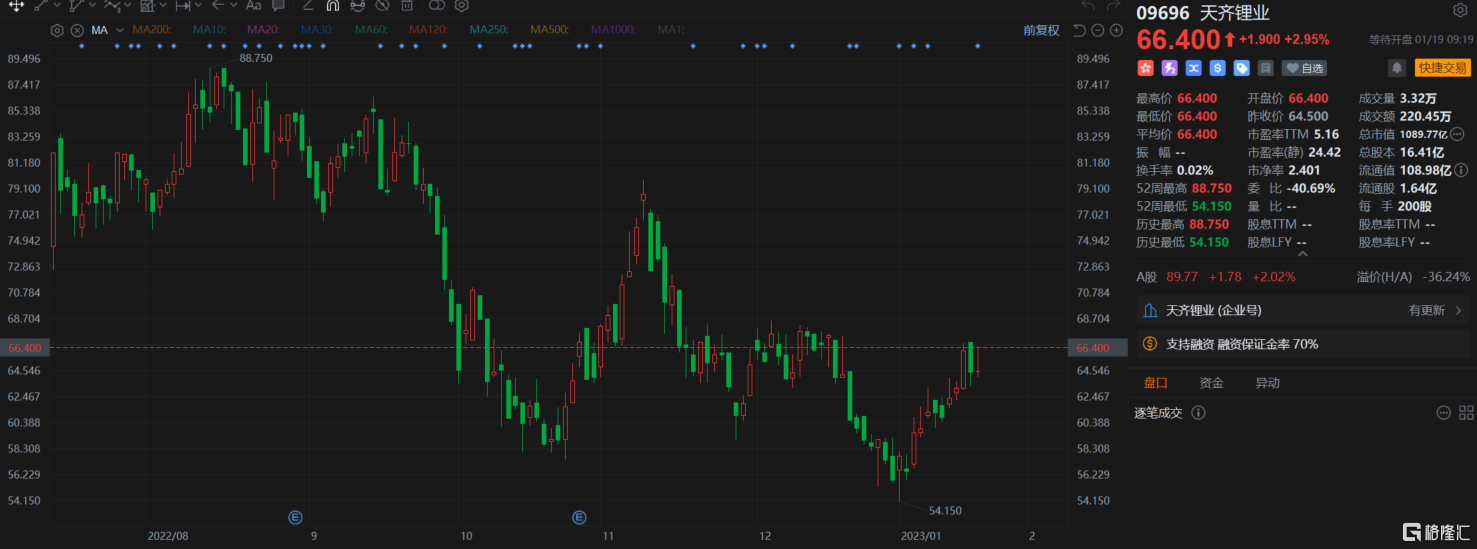
Task: Click the grid layout icon in order panel
Action: point(1466,412)
